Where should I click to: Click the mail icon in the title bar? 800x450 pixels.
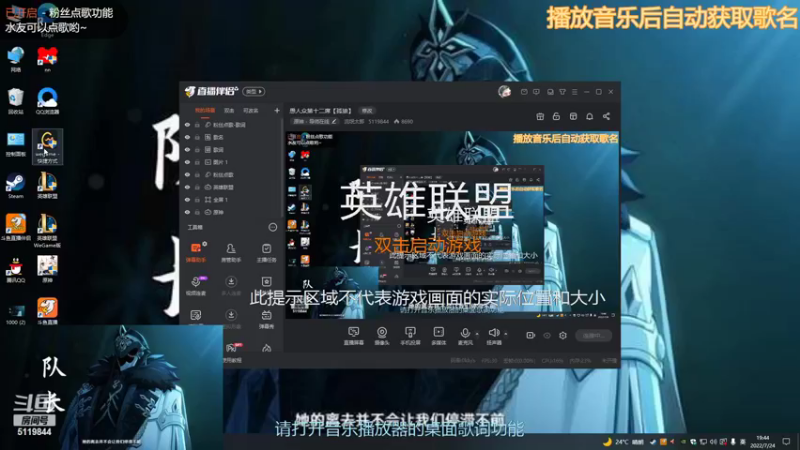[x=524, y=92]
